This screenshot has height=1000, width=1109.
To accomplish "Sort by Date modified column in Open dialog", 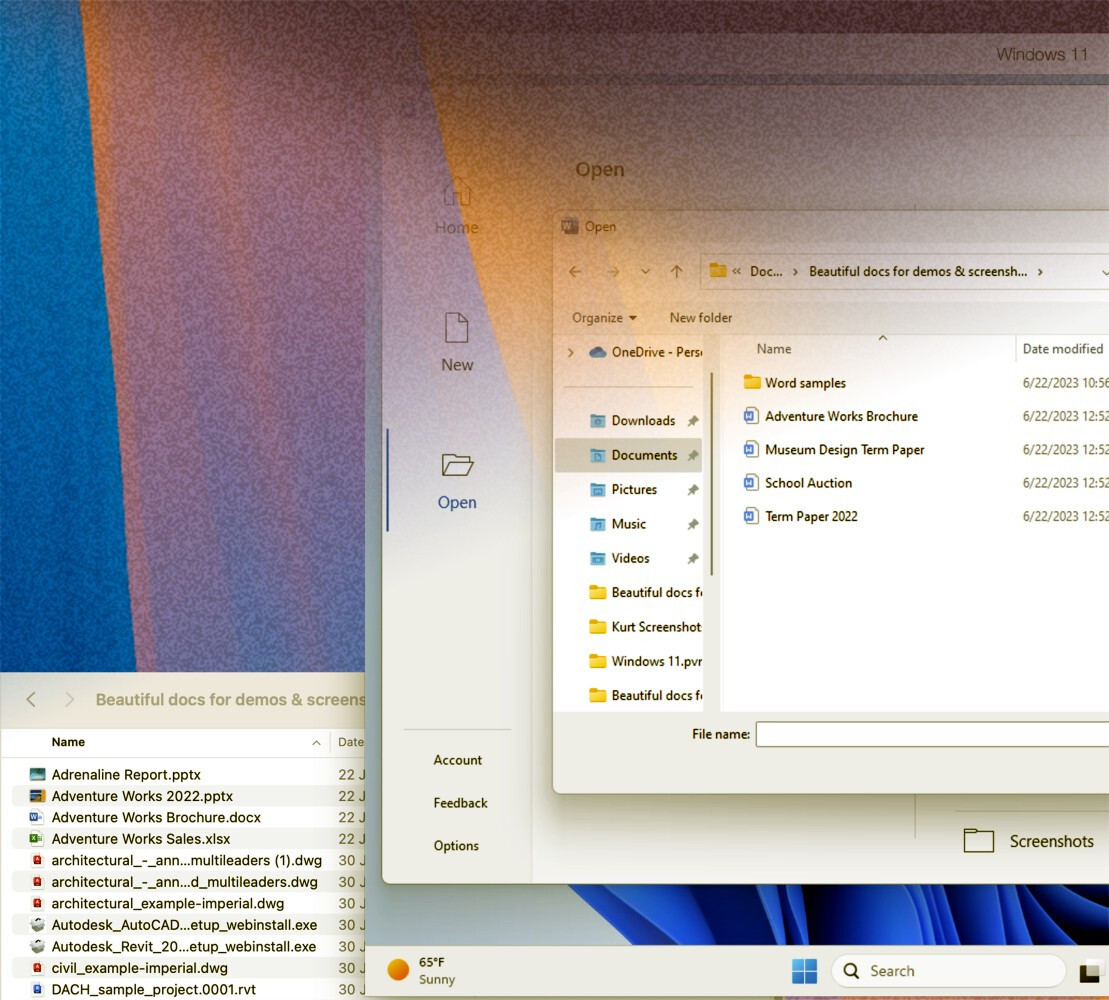I will pos(1062,349).
